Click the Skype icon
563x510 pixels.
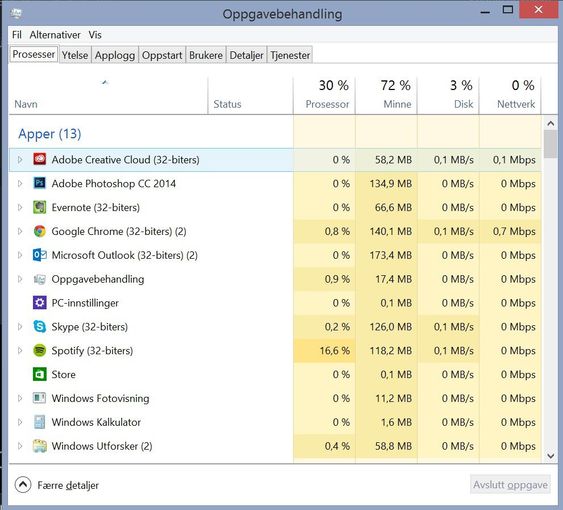39,326
